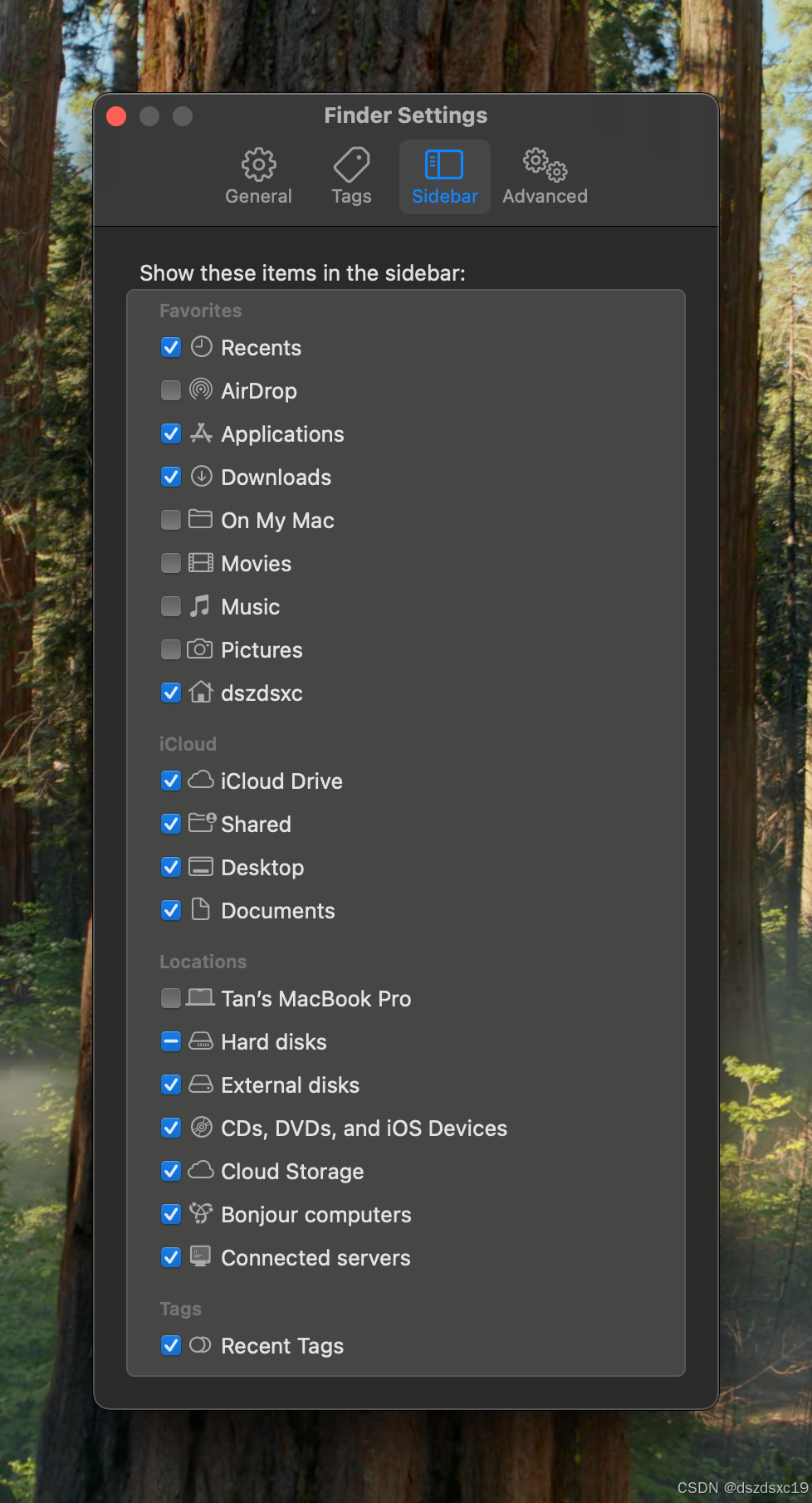Viewport: 812px width, 1503px height.
Task: Toggle the Desktop checkbox off
Action: [171, 867]
